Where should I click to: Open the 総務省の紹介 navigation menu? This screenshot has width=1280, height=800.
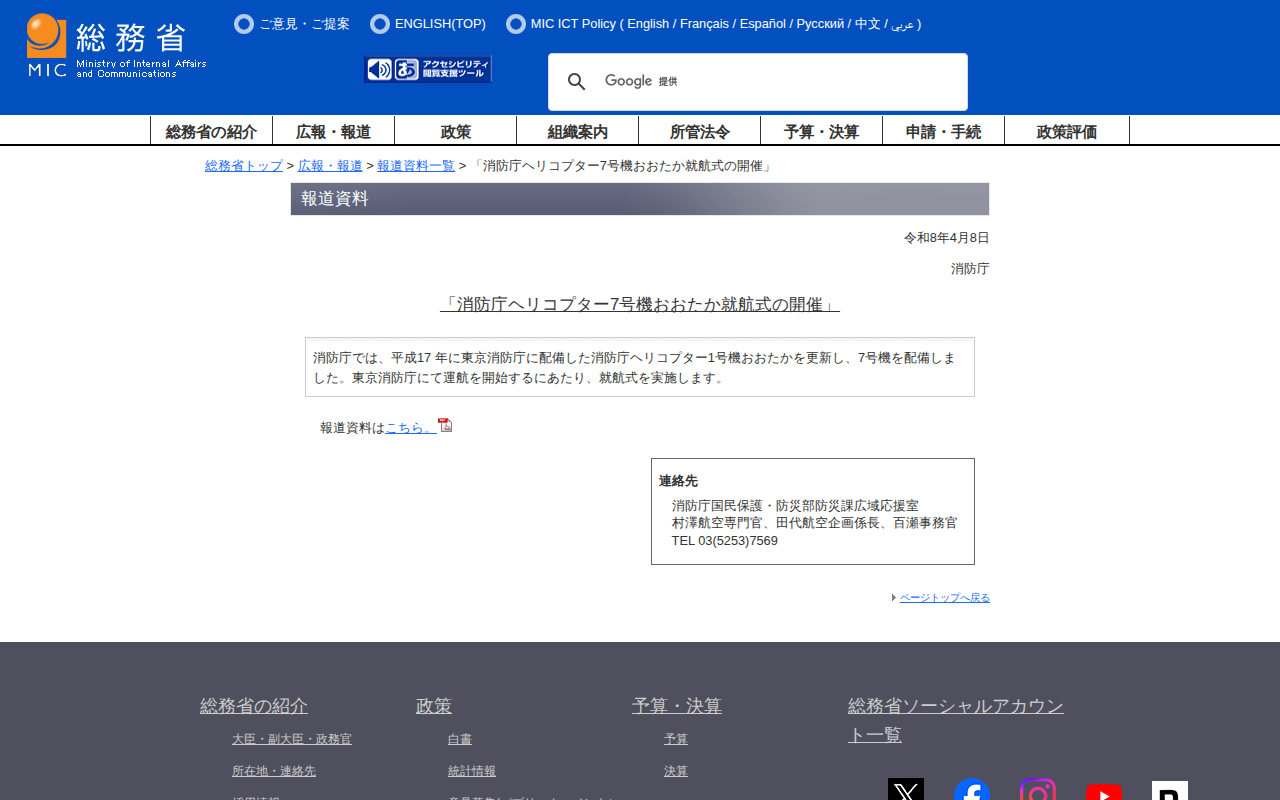point(211,131)
